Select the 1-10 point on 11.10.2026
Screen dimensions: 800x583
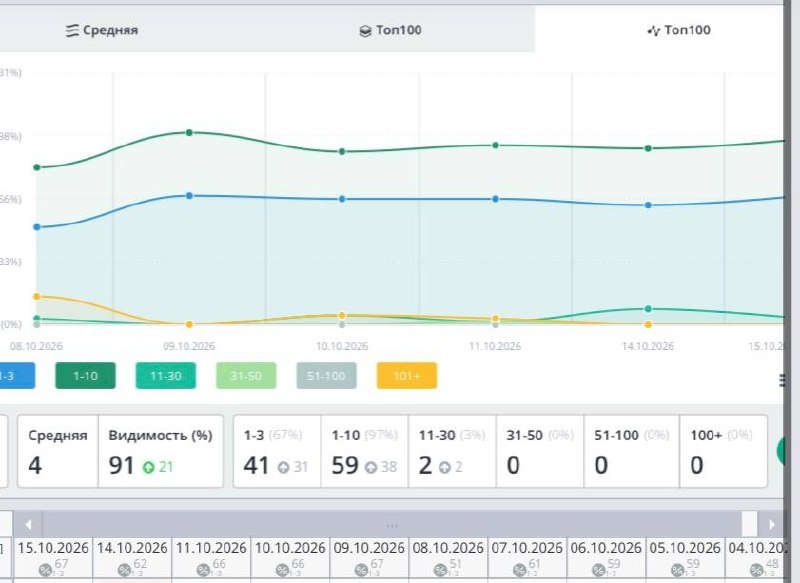(495, 145)
